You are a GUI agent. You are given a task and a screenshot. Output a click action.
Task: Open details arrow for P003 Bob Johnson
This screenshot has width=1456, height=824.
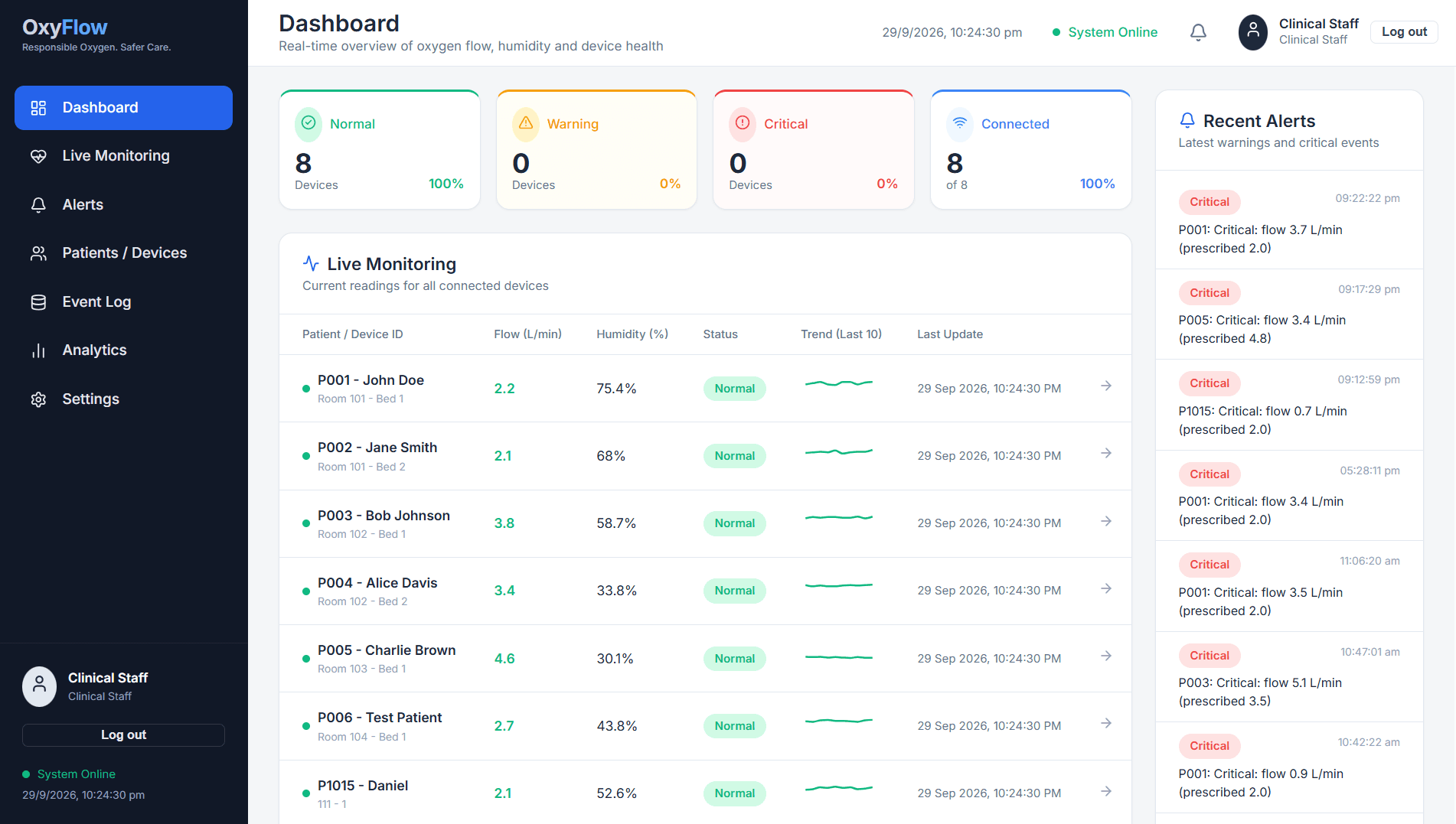coord(1106,522)
